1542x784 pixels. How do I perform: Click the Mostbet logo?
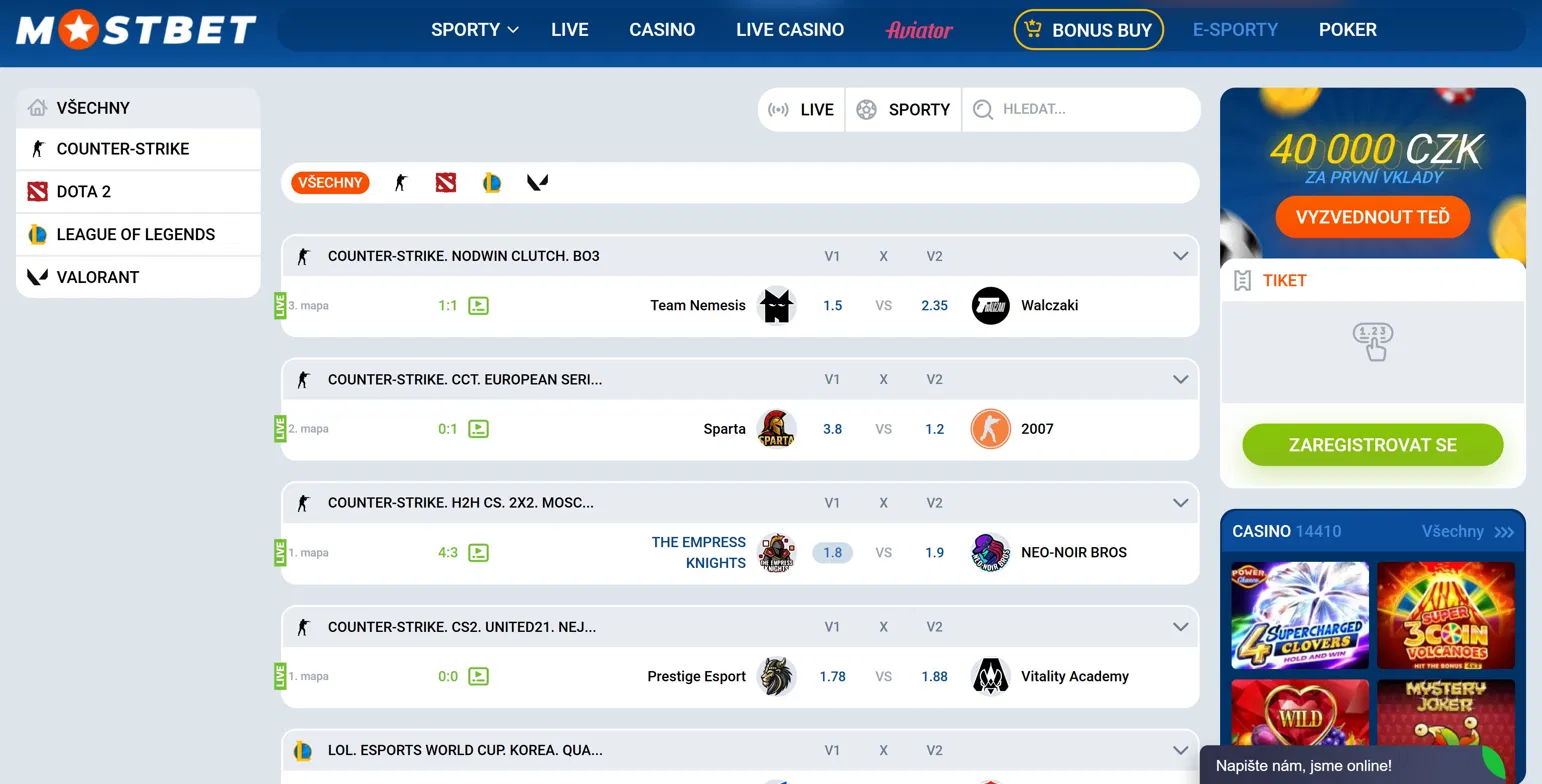(136, 30)
